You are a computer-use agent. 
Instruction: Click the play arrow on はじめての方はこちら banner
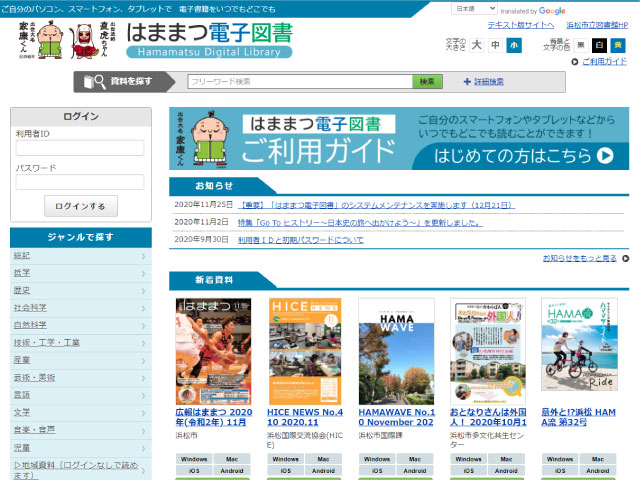tap(605, 156)
